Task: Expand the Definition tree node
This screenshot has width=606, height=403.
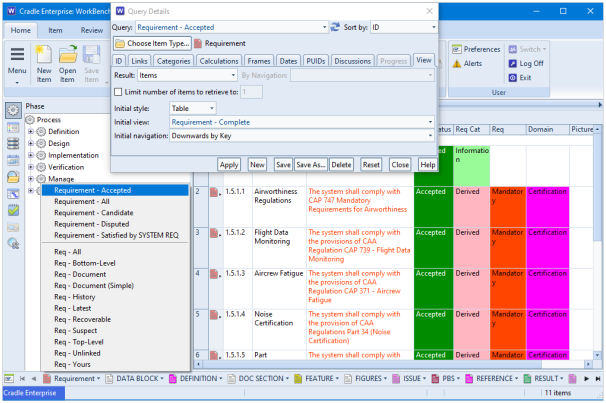Action: click(x=31, y=132)
